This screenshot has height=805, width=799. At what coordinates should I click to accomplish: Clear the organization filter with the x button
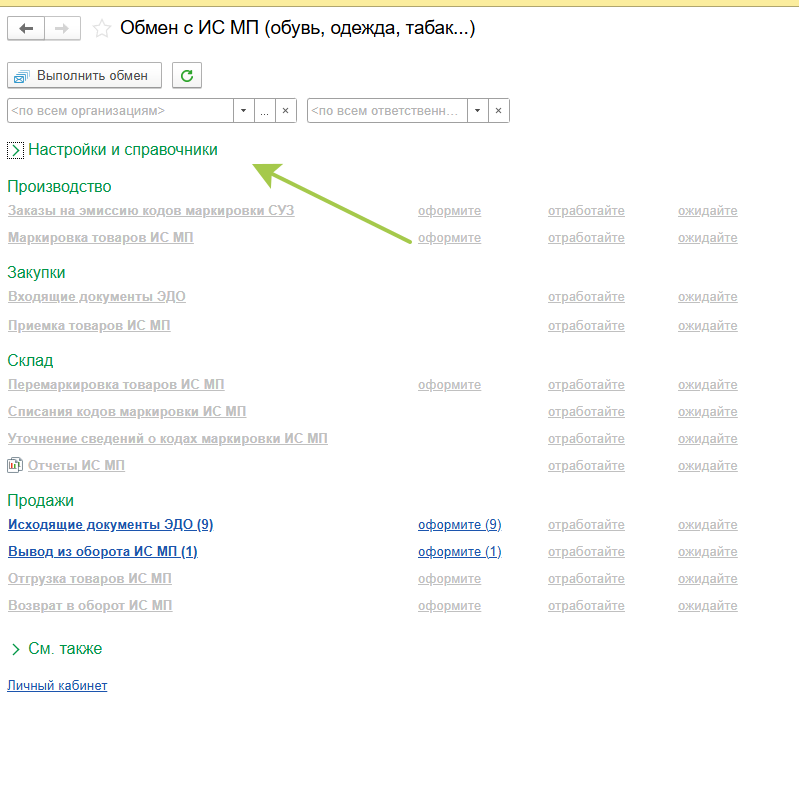click(285, 110)
